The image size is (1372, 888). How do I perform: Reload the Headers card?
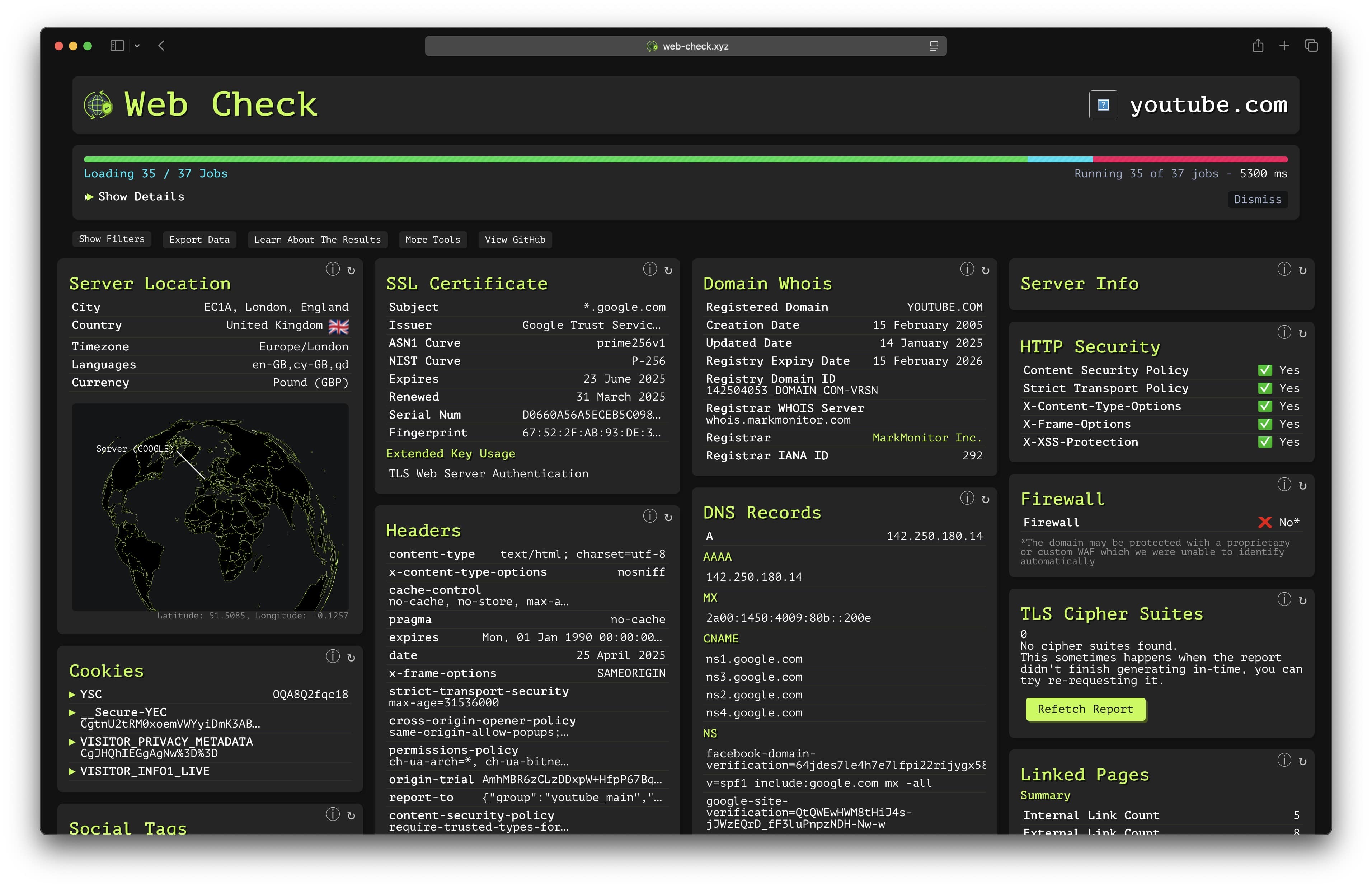[668, 517]
